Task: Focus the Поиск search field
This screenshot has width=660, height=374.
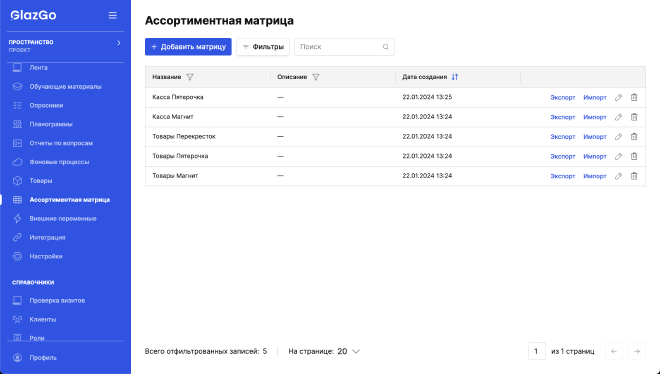Action: coord(344,47)
